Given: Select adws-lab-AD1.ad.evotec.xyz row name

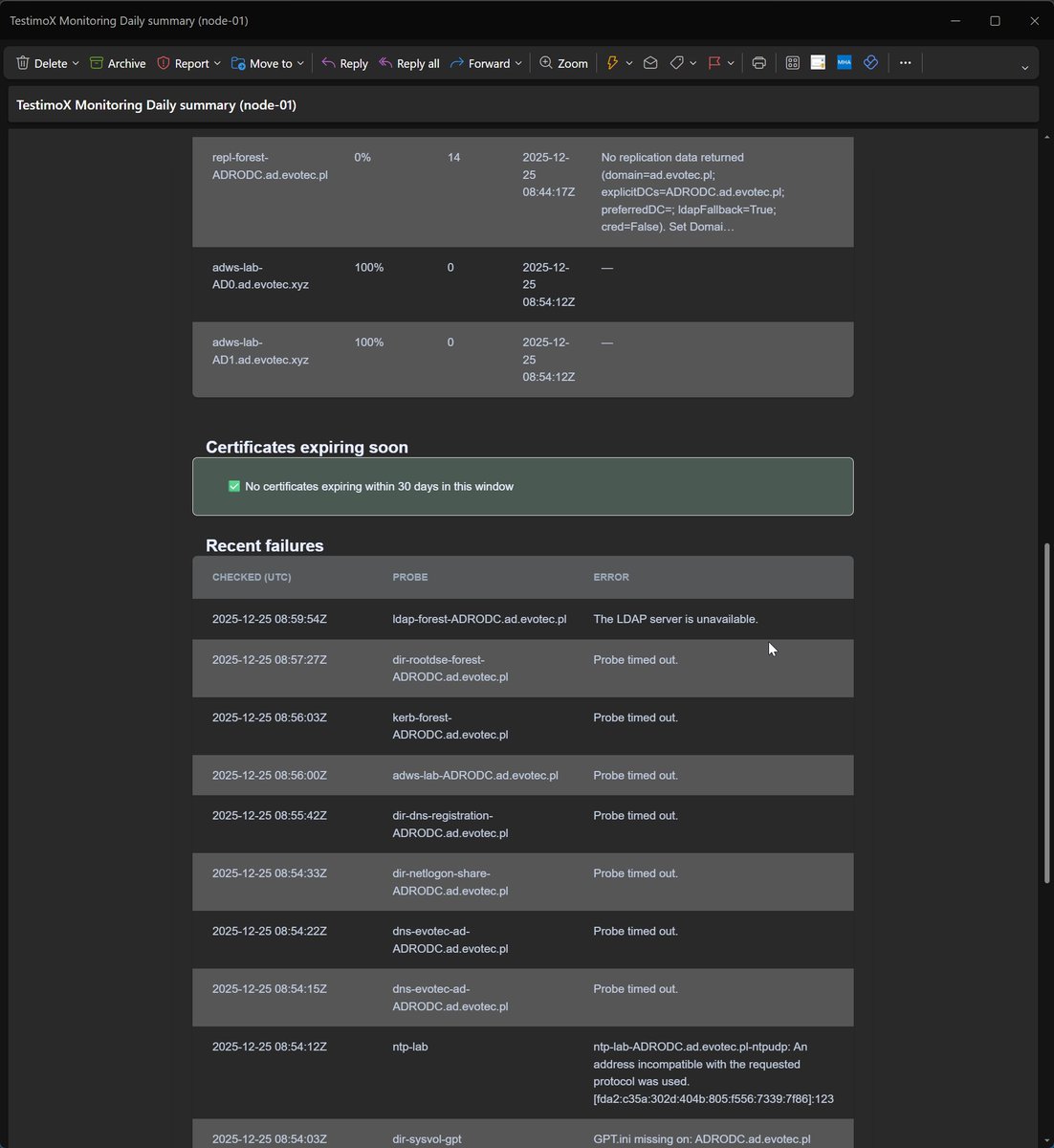Looking at the screenshot, I should point(260,351).
